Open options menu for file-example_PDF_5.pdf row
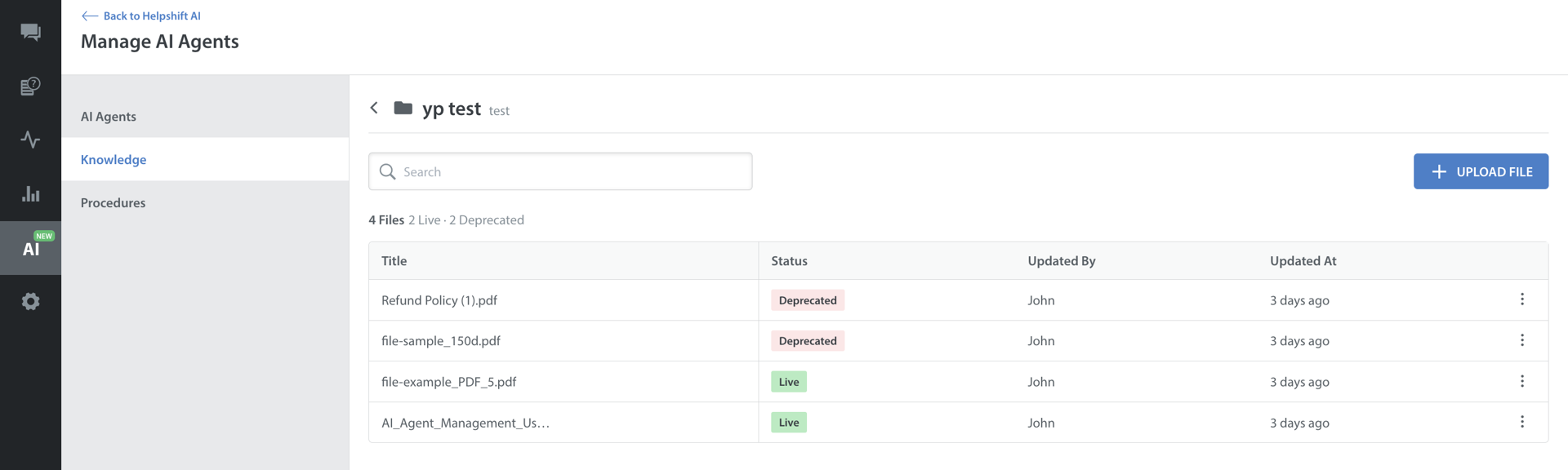The height and width of the screenshot is (470, 1568). pyautogui.click(x=1521, y=381)
